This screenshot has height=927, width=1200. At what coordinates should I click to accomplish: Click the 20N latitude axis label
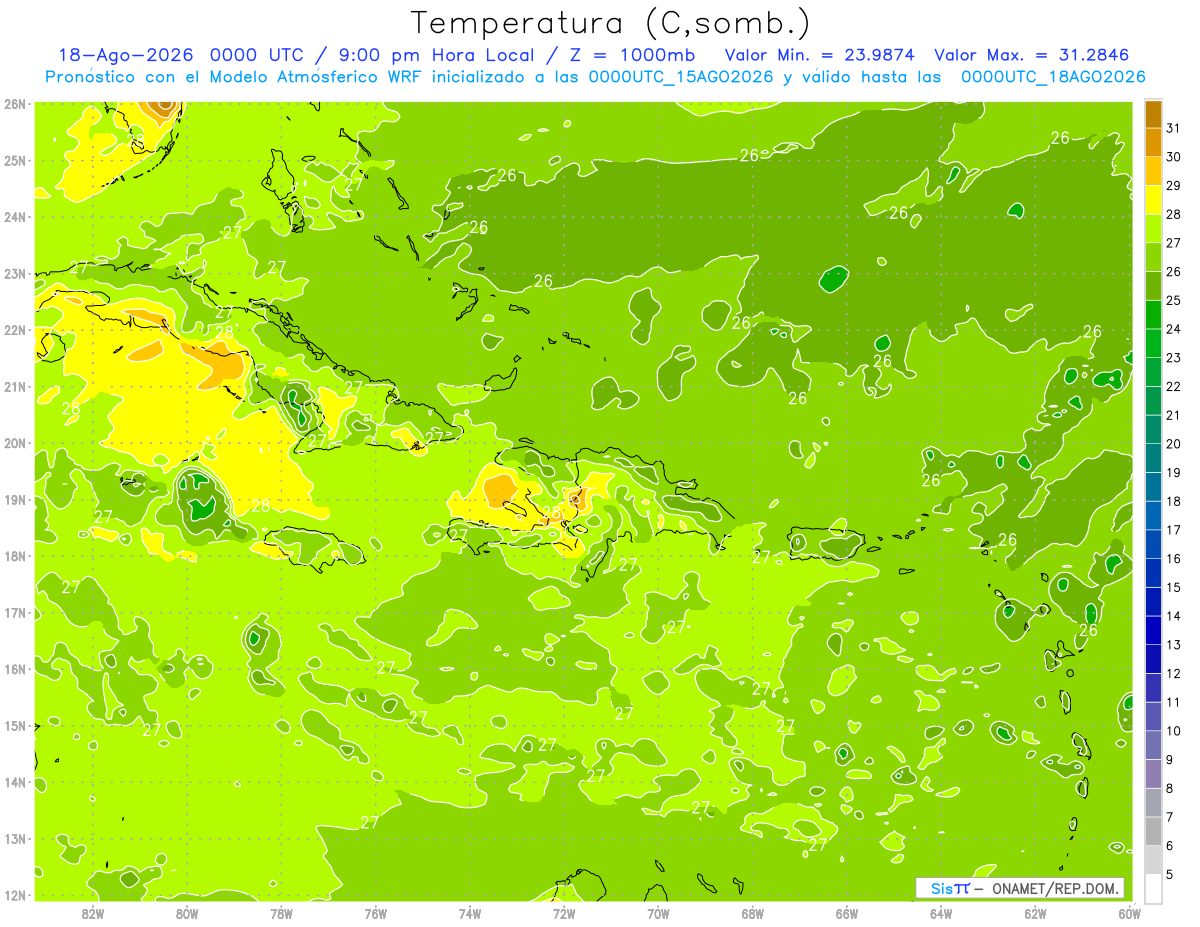point(14,443)
